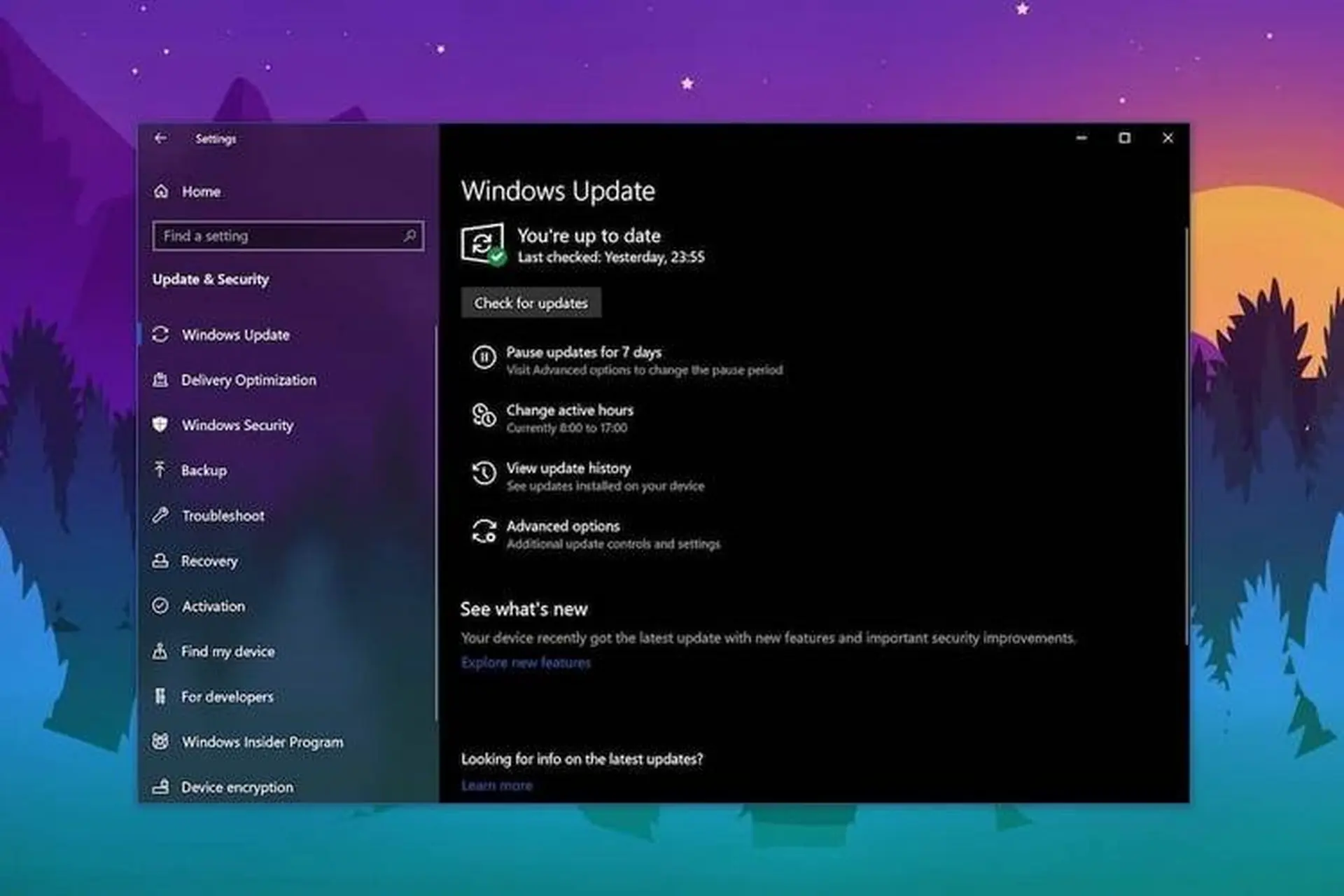Click Check for updates button
The image size is (1344, 896).
click(x=531, y=302)
